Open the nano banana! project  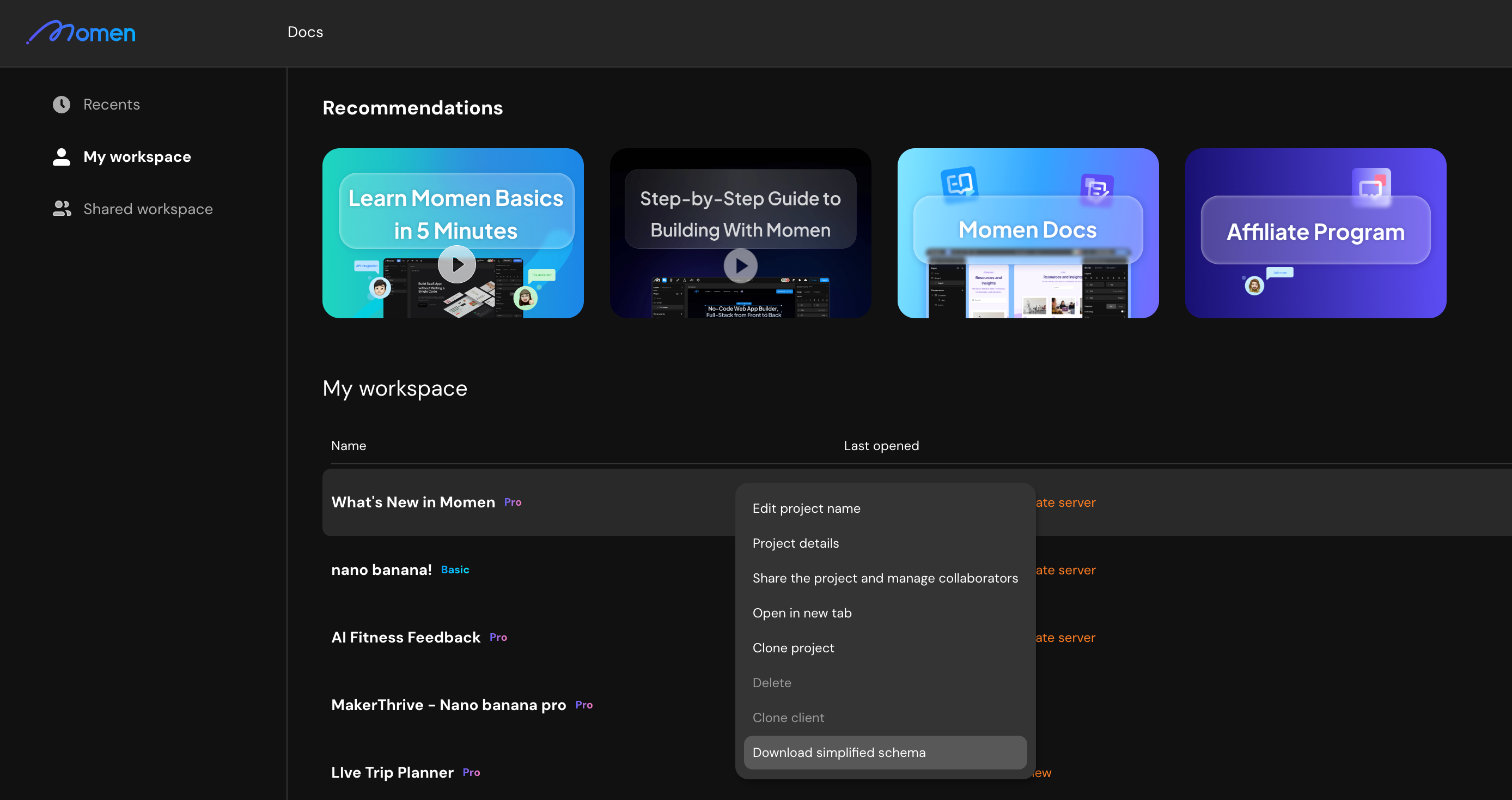coord(381,569)
